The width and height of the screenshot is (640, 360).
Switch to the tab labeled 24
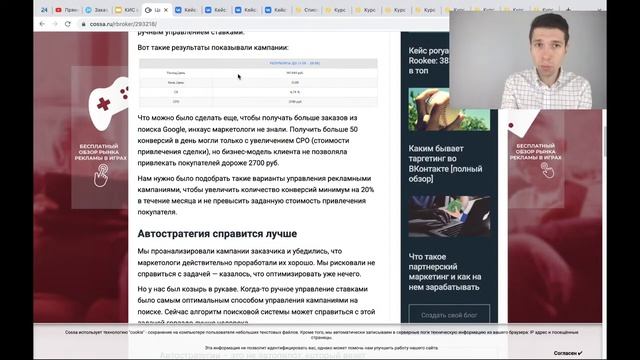pyautogui.click(x=44, y=10)
